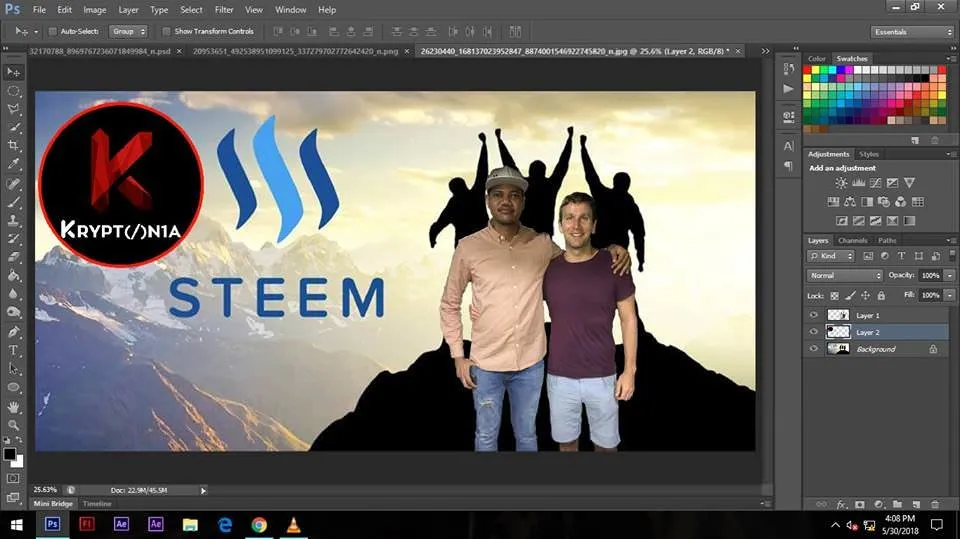The width and height of the screenshot is (960, 539).
Task: Hide Layer 1 visibility eye
Action: point(814,315)
